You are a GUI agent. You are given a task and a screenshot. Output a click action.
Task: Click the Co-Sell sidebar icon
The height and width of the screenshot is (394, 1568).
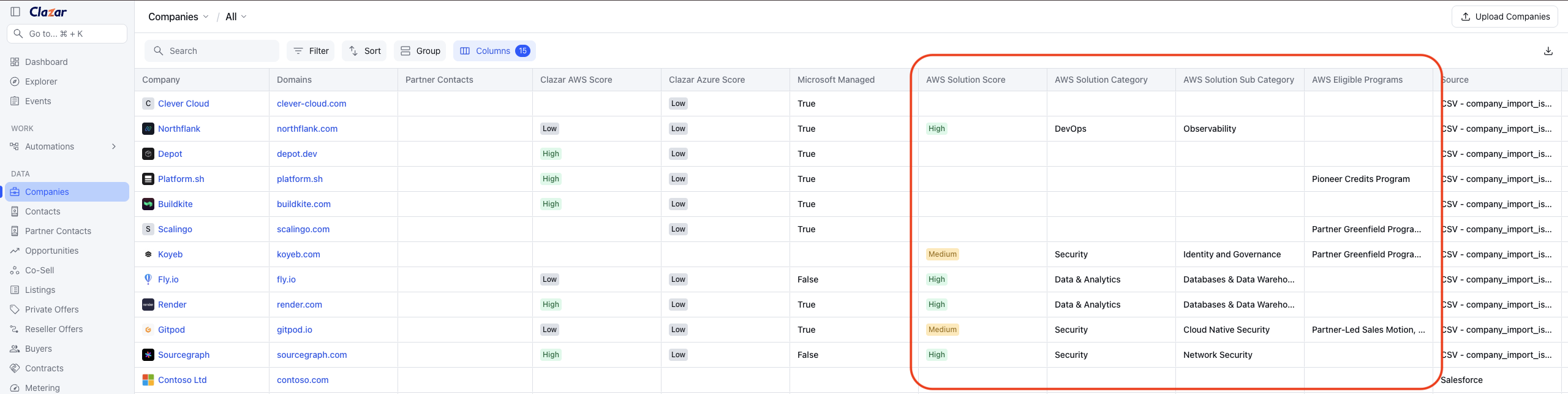[15, 270]
